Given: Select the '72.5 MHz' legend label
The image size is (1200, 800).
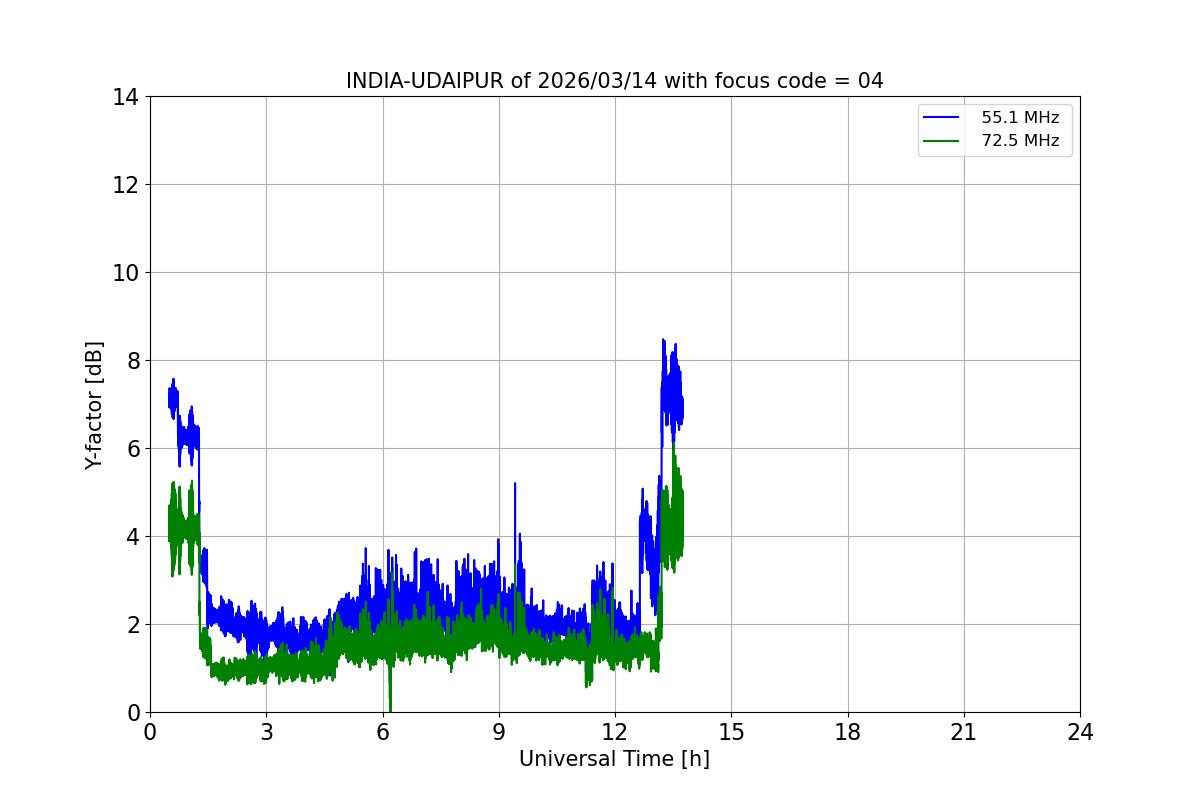Looking at the screenshot, I should 1020,141.
